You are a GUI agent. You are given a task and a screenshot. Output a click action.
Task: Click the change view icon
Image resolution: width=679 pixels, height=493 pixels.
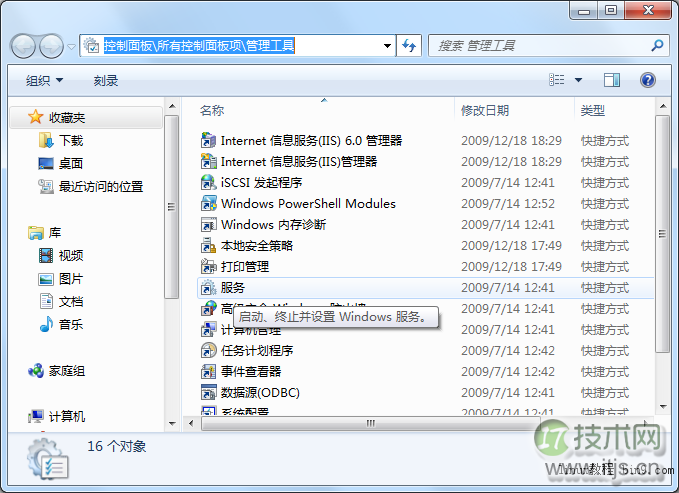click(x=557, y=80)
